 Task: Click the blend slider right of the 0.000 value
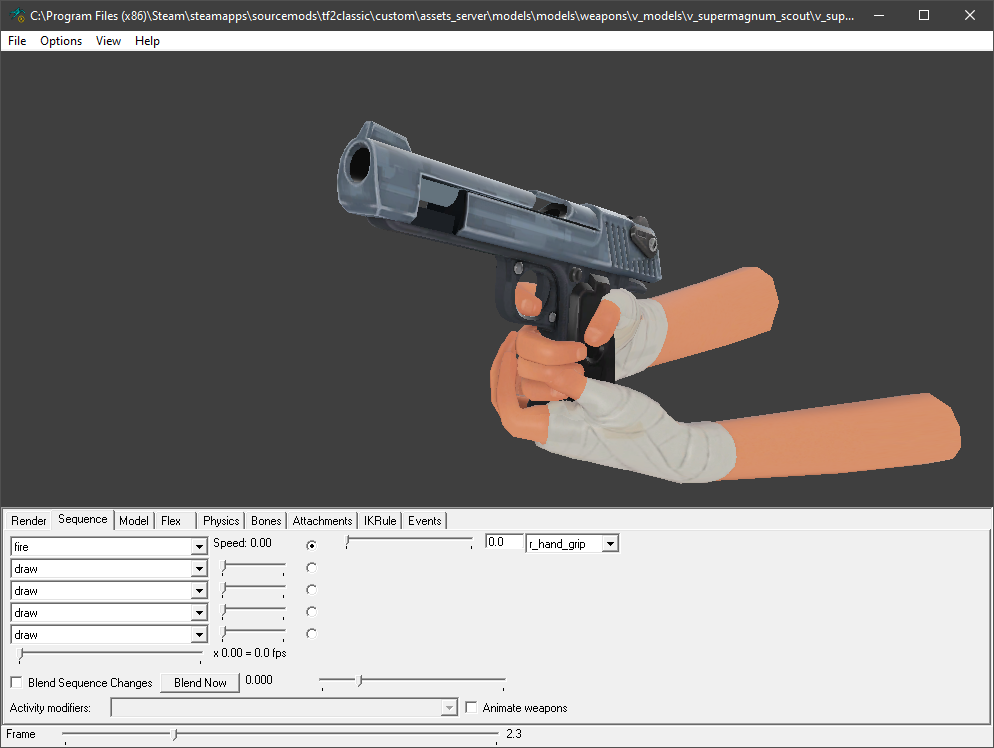(413, 681)
